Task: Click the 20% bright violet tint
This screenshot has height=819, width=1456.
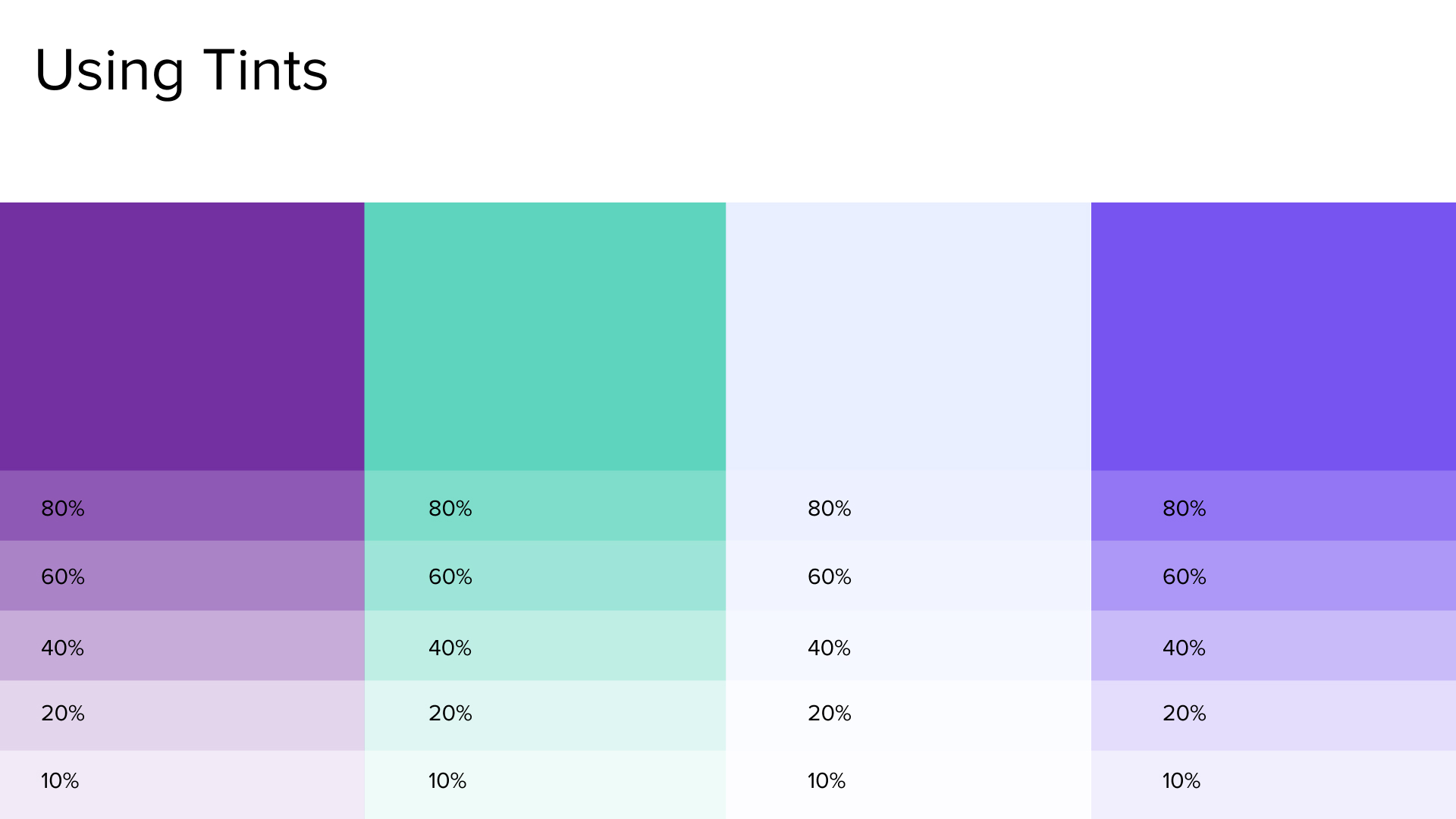Action: click(1273, 715)
